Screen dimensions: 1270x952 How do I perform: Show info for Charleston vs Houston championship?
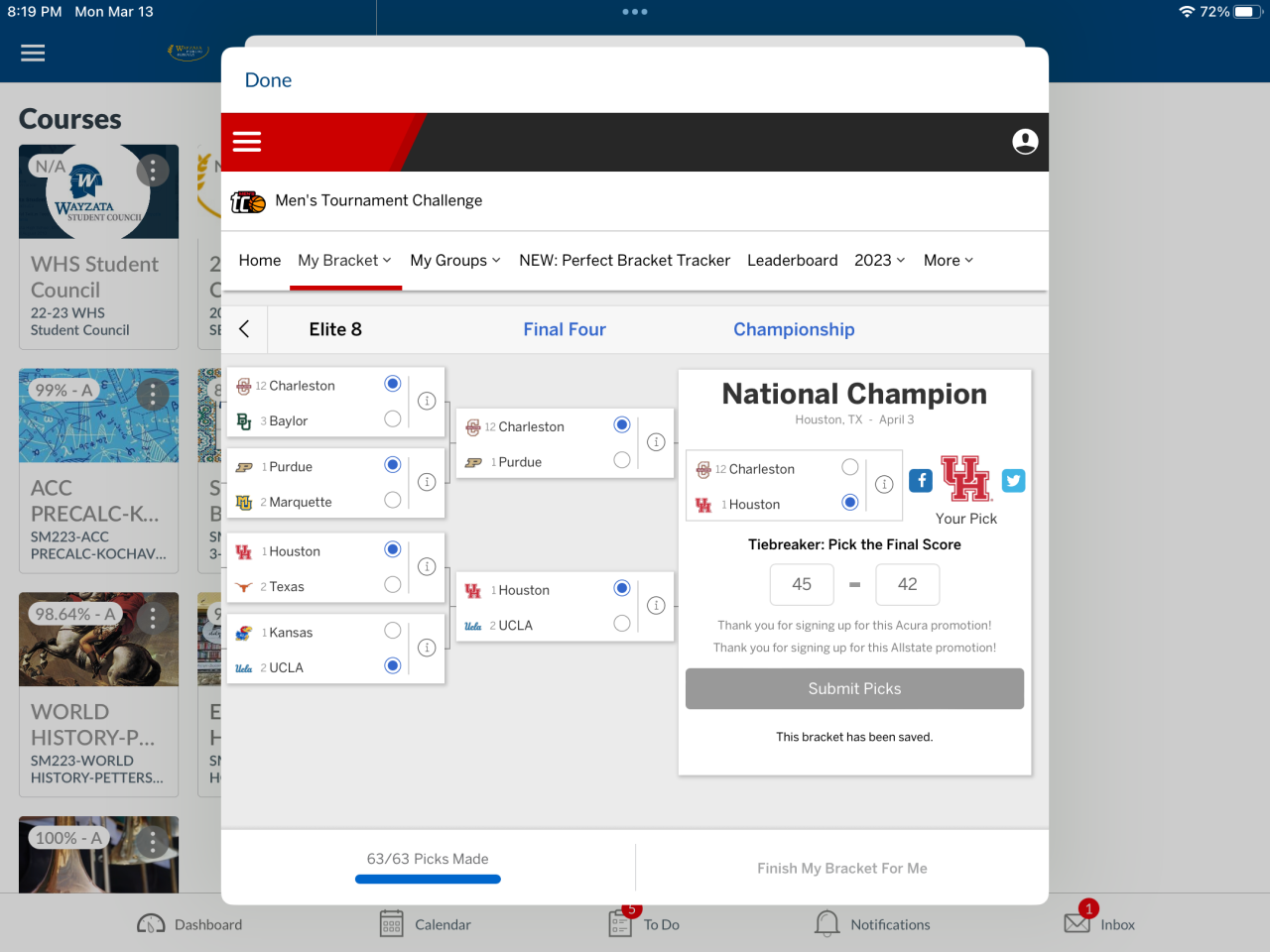click(x=884, y=484)
